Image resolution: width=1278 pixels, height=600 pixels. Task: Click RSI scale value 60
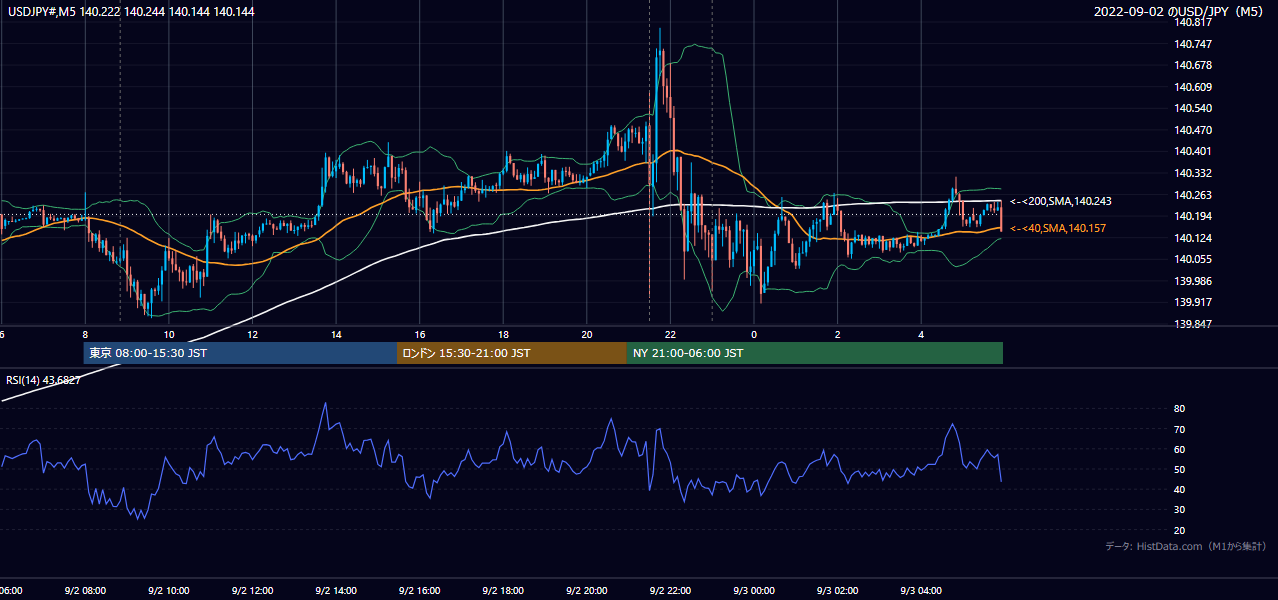1179,449
